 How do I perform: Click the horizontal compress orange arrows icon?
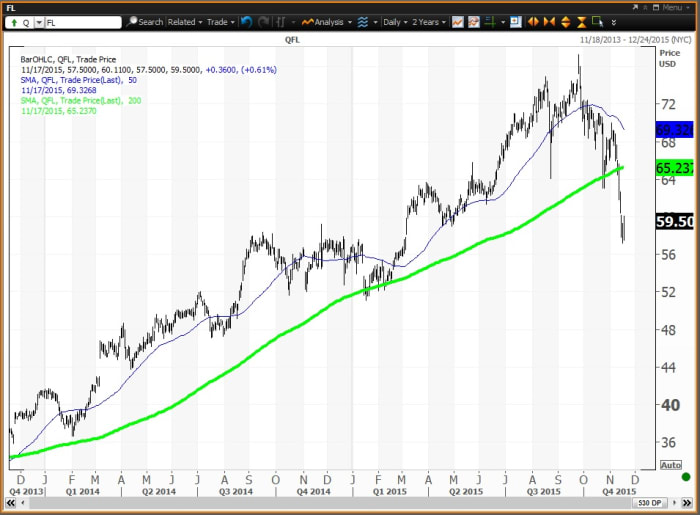(549, 22)
